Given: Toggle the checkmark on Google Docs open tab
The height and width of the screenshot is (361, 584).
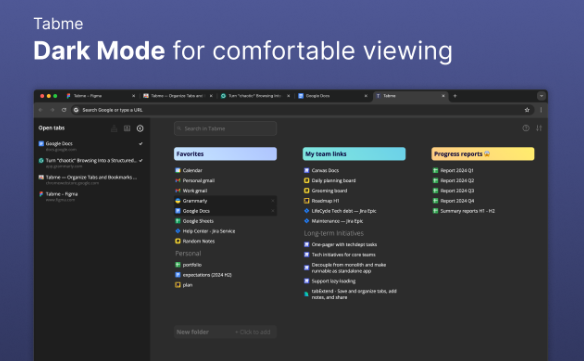Looking at the screenshot, I should (x=141, y=143).
